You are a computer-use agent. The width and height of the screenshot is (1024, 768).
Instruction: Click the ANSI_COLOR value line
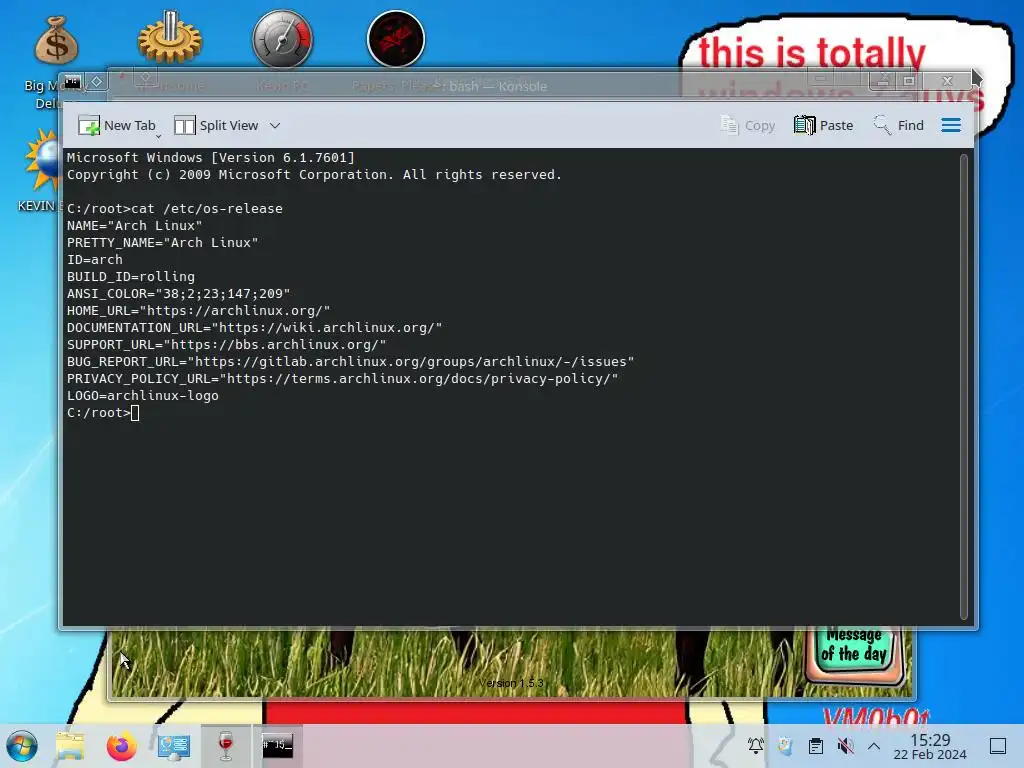[178, 294]
